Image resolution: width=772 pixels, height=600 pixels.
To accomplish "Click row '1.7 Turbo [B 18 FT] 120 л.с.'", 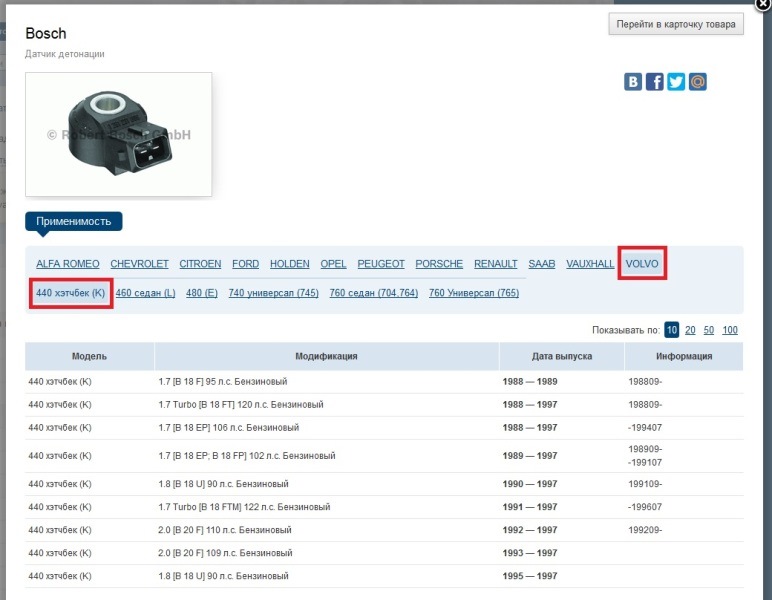I will [384, 405].
